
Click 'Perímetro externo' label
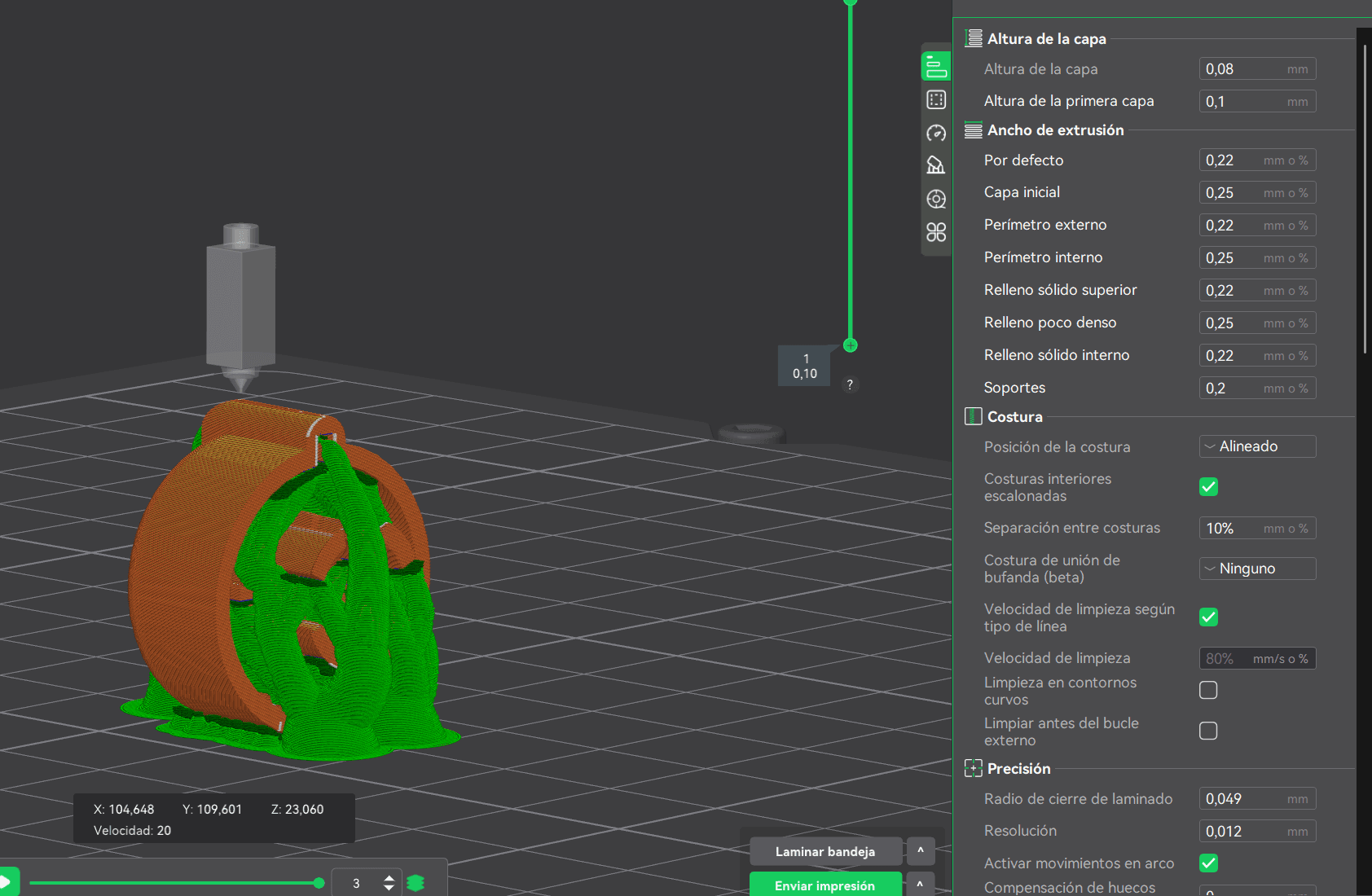[1044, 225]
